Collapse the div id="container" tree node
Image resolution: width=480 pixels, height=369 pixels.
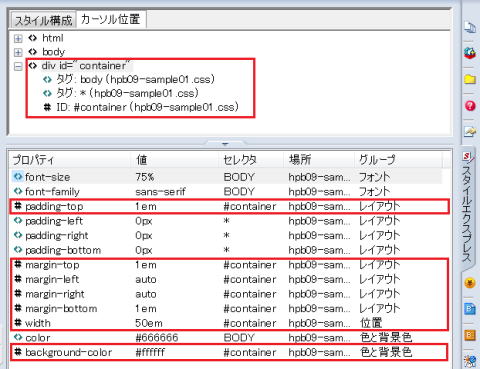point(18,66)
